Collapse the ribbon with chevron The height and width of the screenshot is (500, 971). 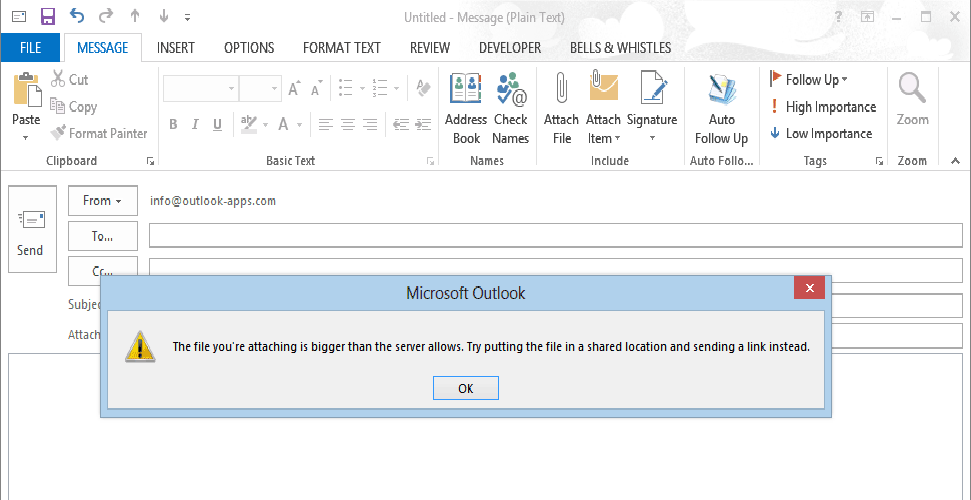(x=956, y=161)
